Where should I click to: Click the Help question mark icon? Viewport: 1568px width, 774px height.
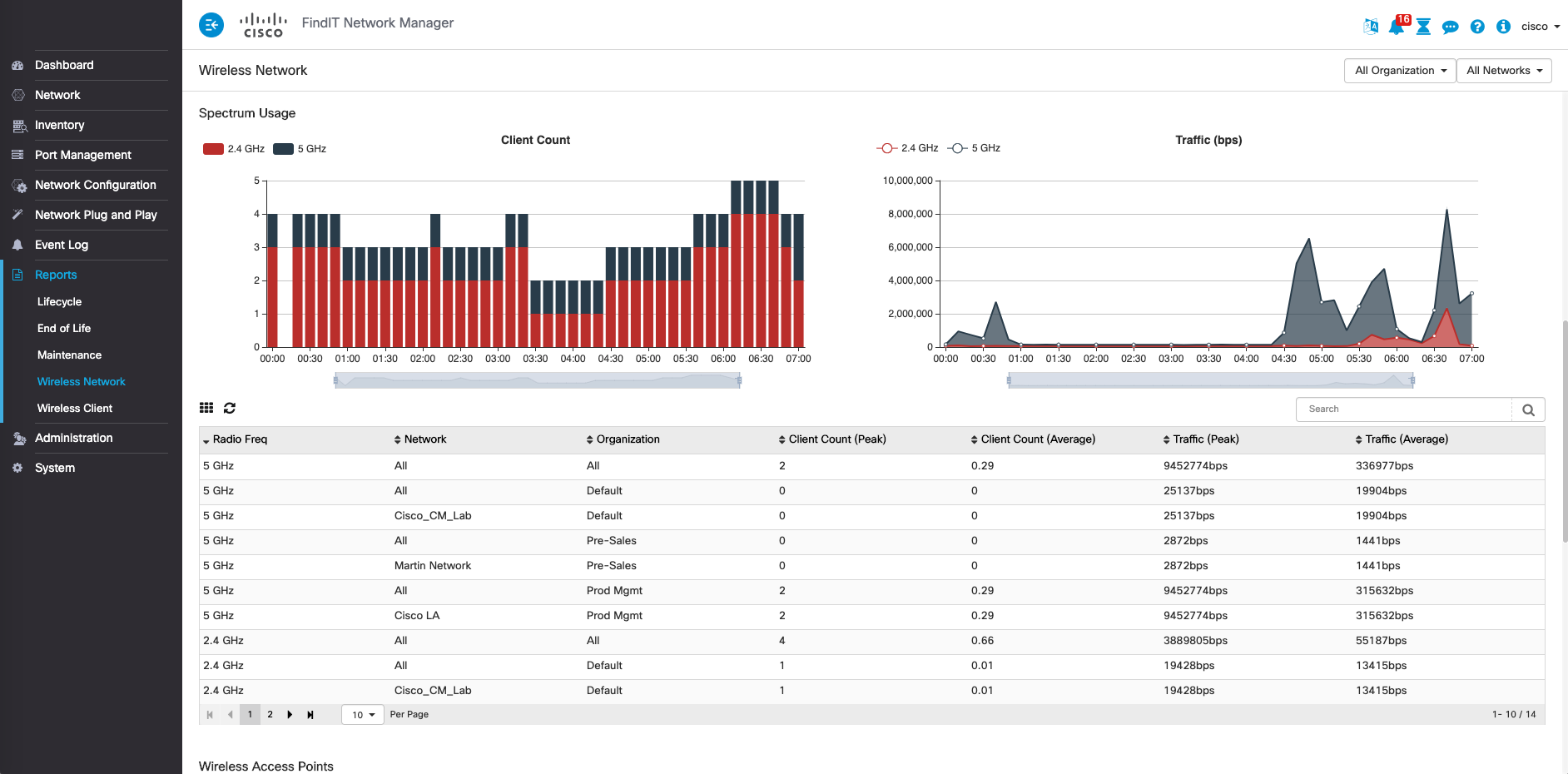1477,27
